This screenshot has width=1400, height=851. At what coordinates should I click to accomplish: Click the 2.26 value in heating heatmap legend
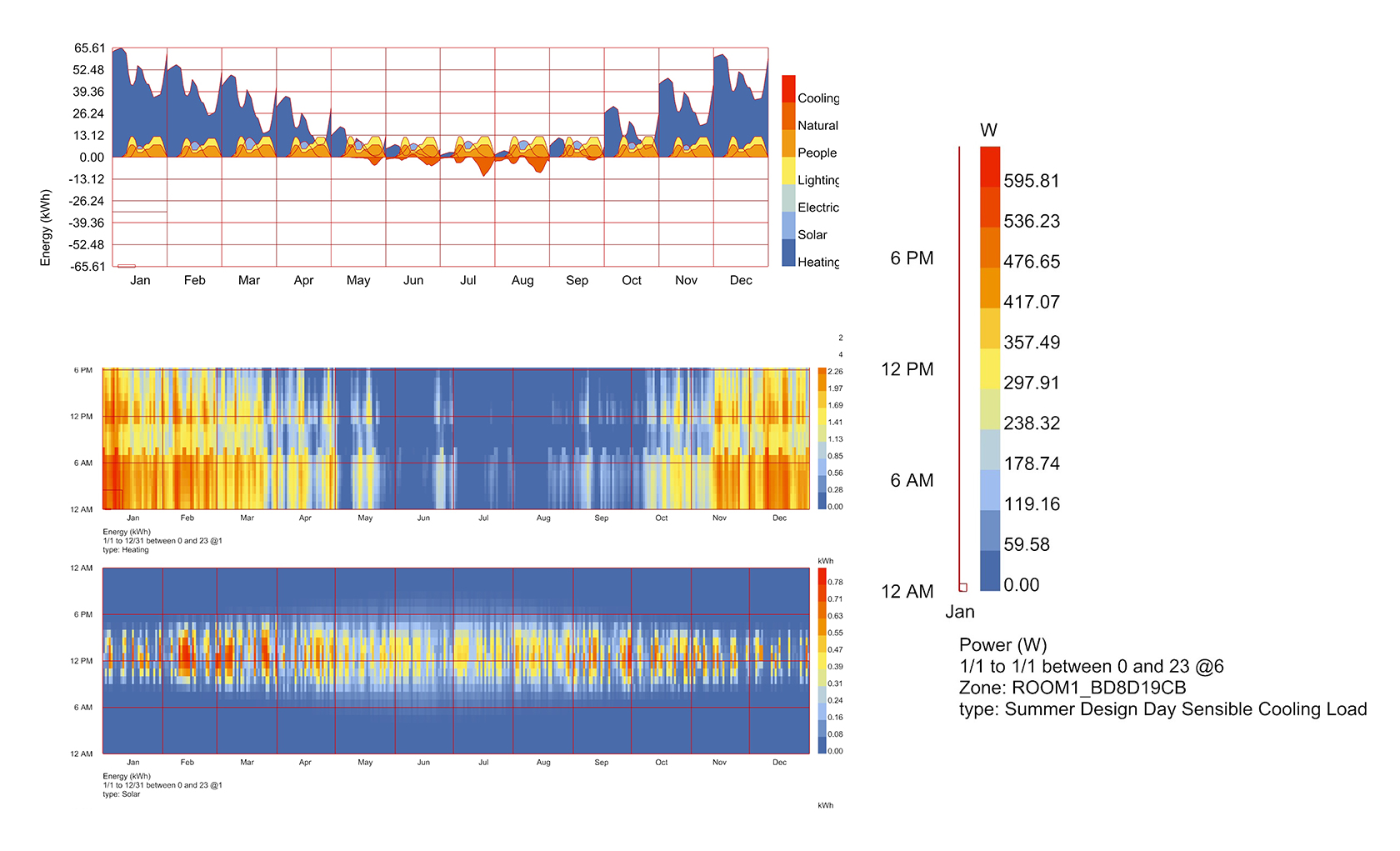[835, 372]
